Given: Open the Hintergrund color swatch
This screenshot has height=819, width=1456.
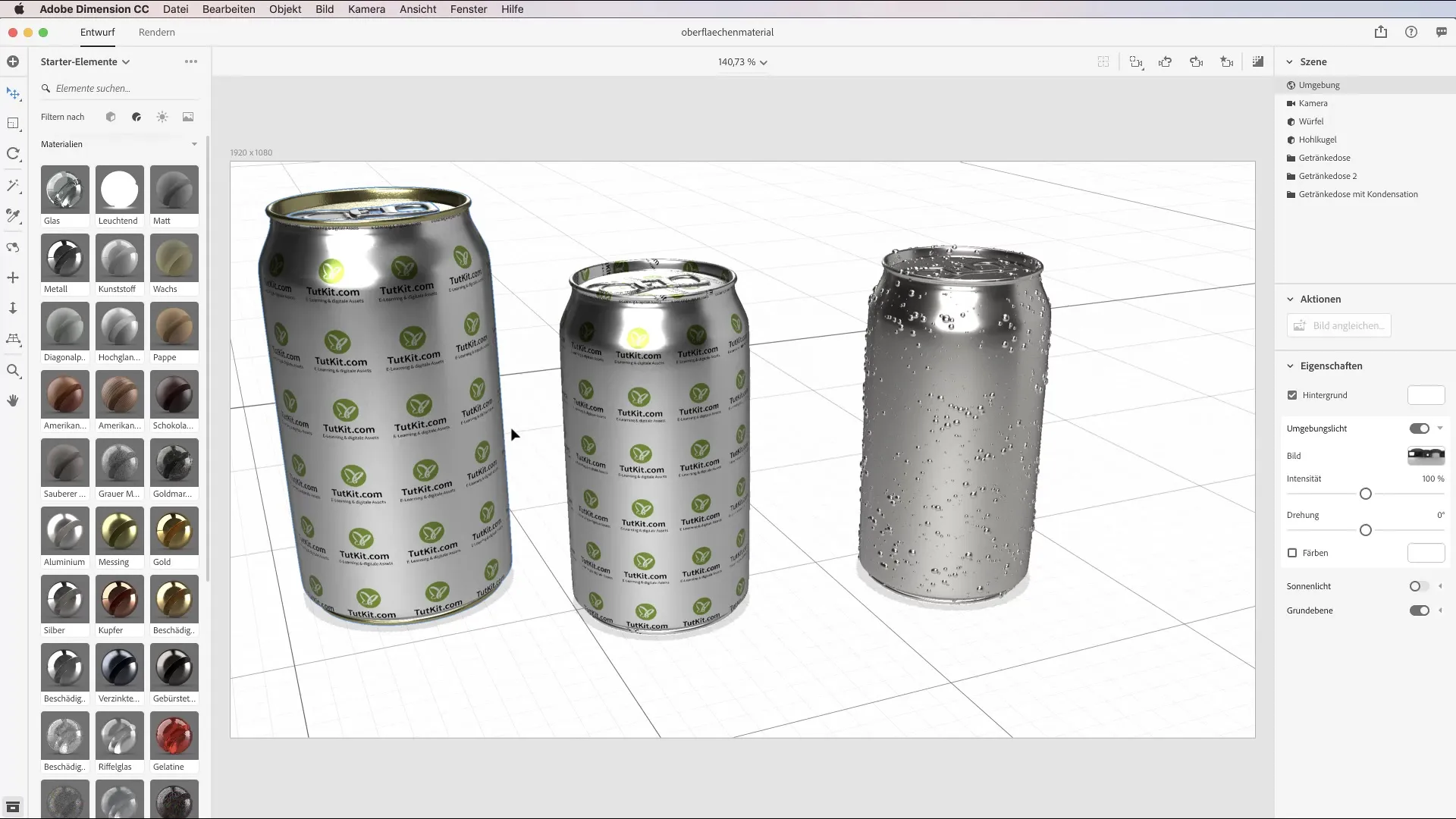Looking at the screenshot, I should [1426, 395].
